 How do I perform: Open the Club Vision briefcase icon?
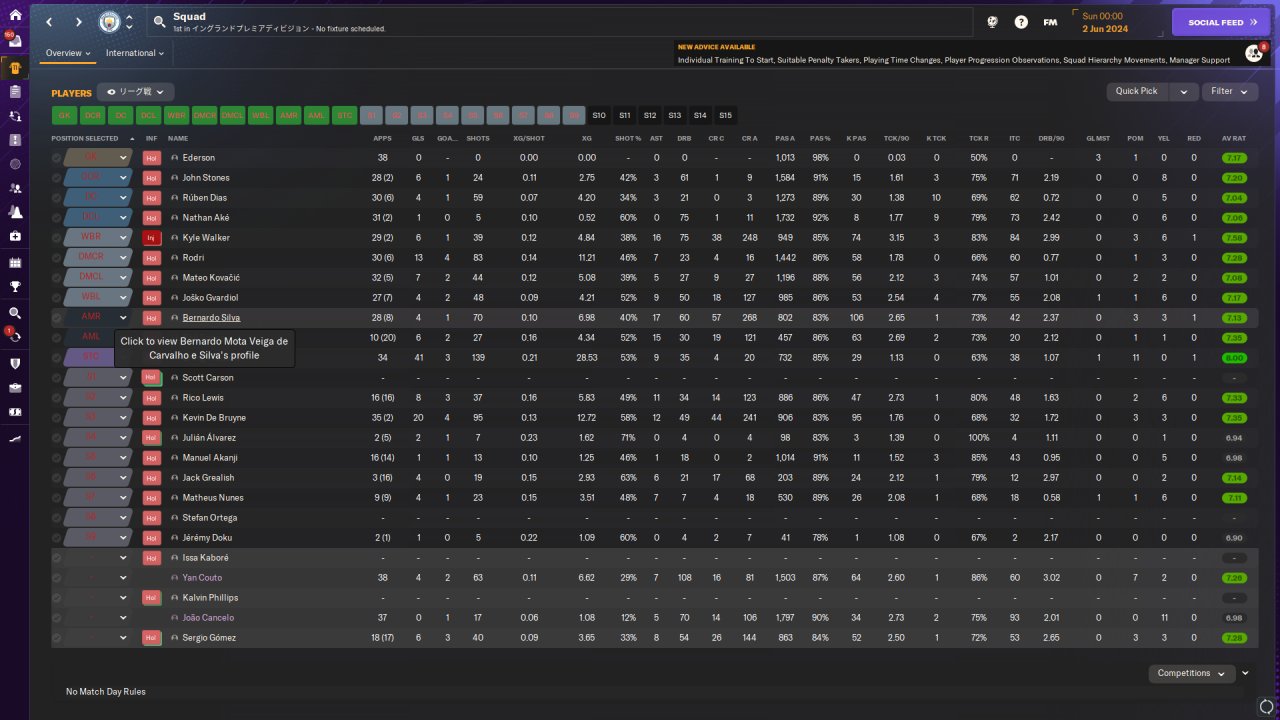coord(15,388)
